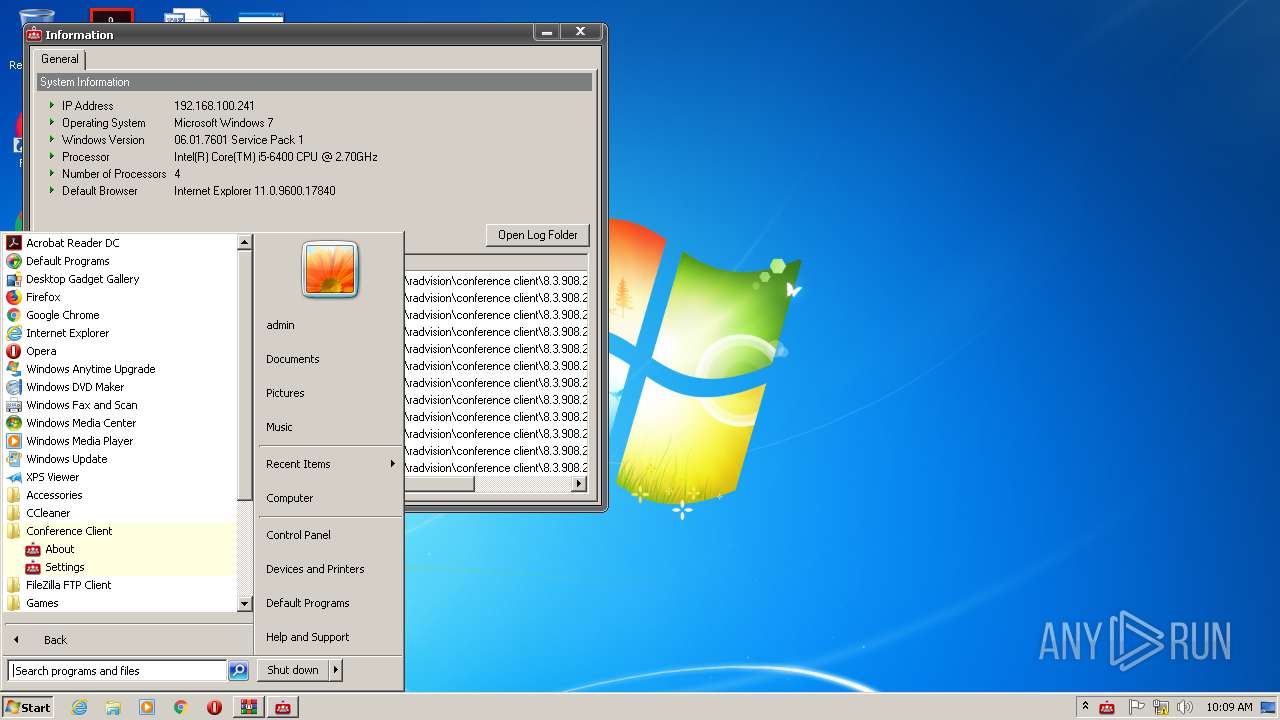The height and width of the screenshot is (720, 1280).
Task: Show hidden tray icons arrow
Action: tap(1085, 707)
